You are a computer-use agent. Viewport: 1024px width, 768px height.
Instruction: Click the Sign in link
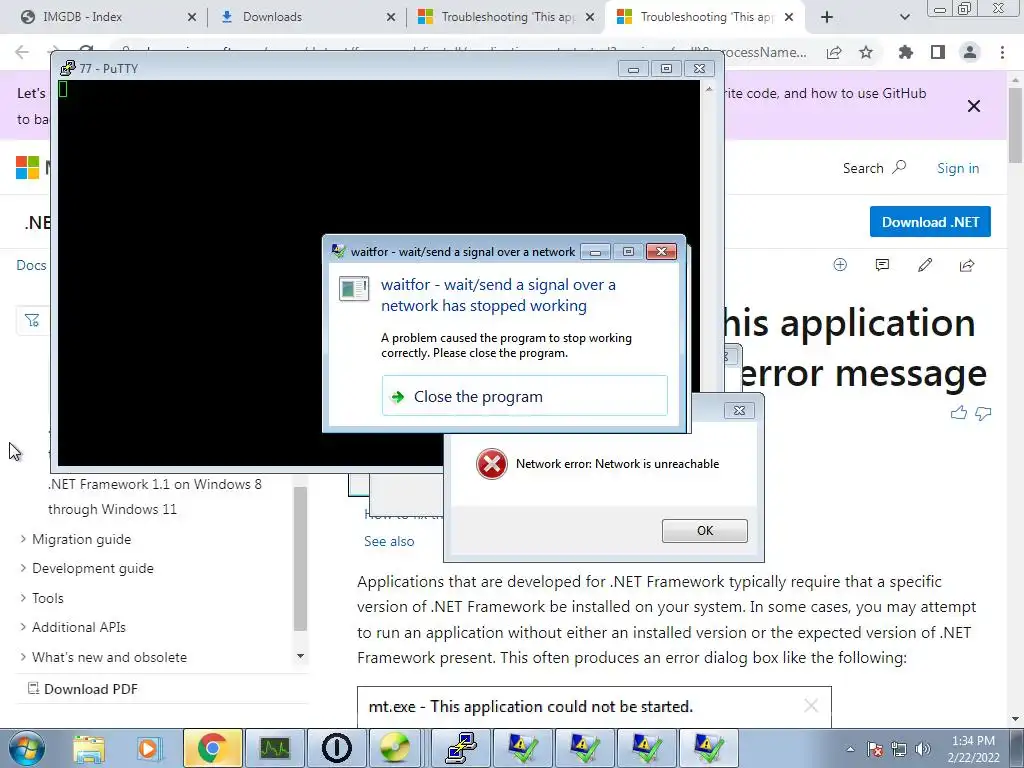click(957, 168)
